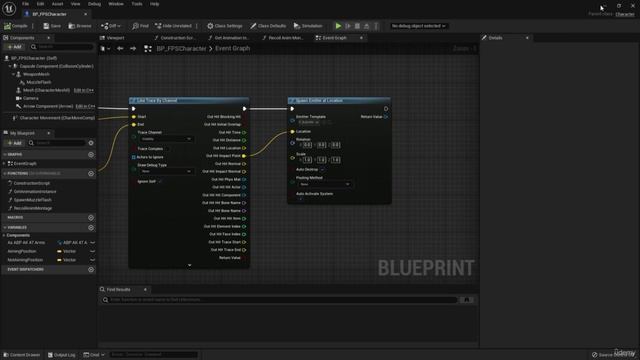Add new function with plus icon
Screen dimensions: 640x360
click(x=91, y=173)
